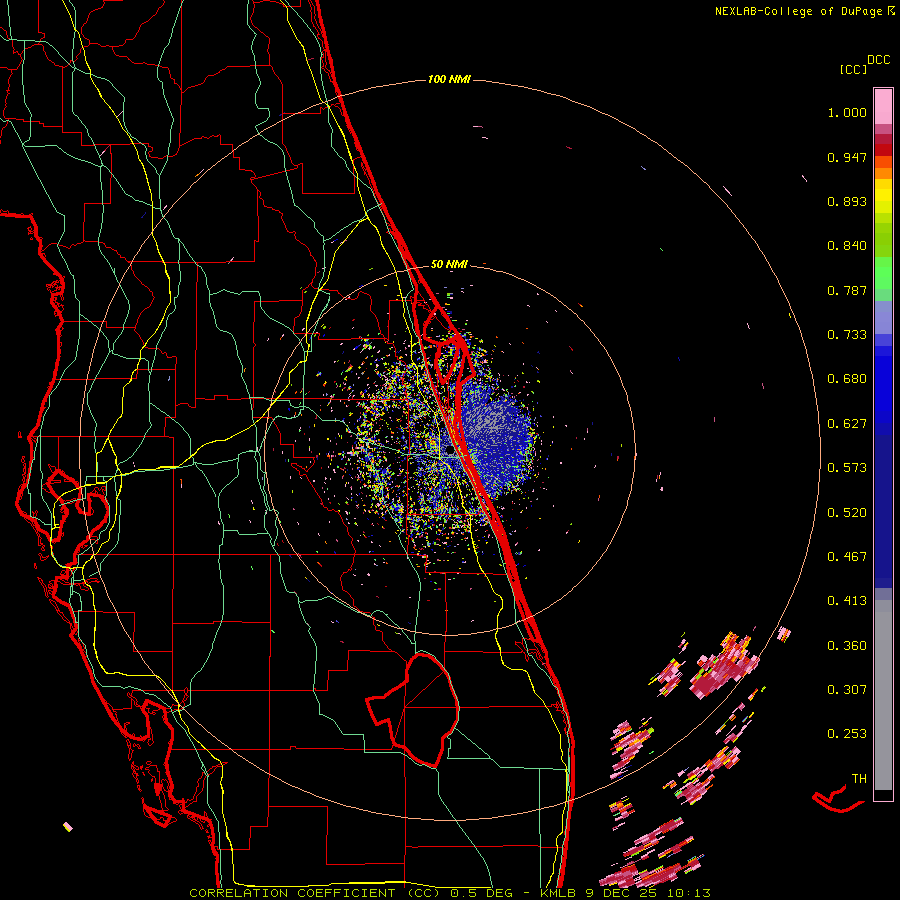
Task: Click the CORRELATION COEFFICIENT footer caption
Action: point(450,893)
